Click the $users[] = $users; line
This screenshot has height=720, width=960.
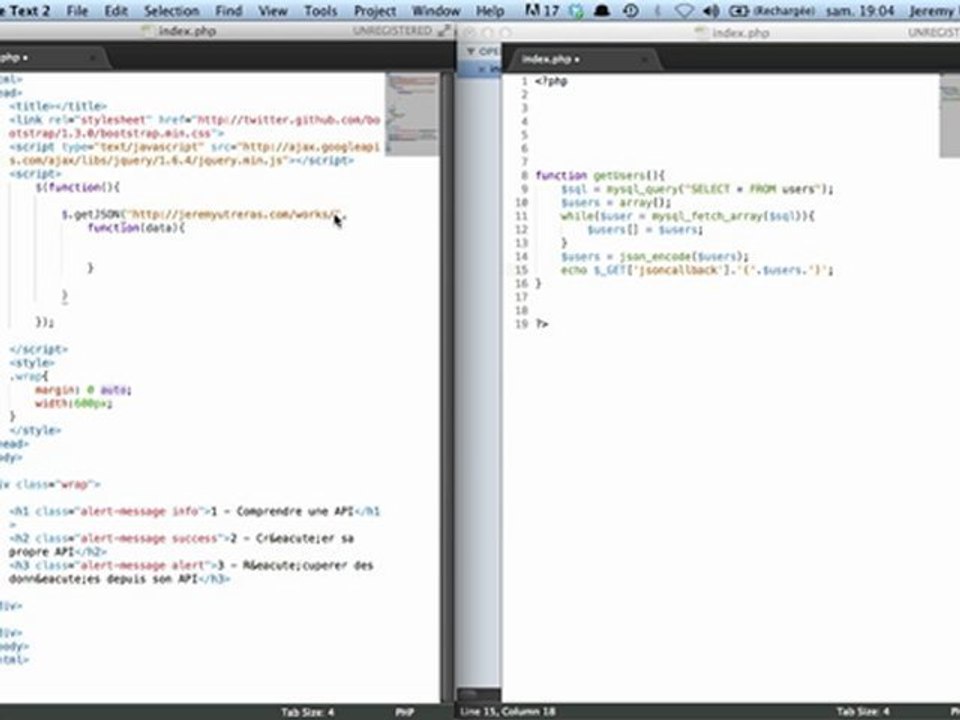click(645, 230)
